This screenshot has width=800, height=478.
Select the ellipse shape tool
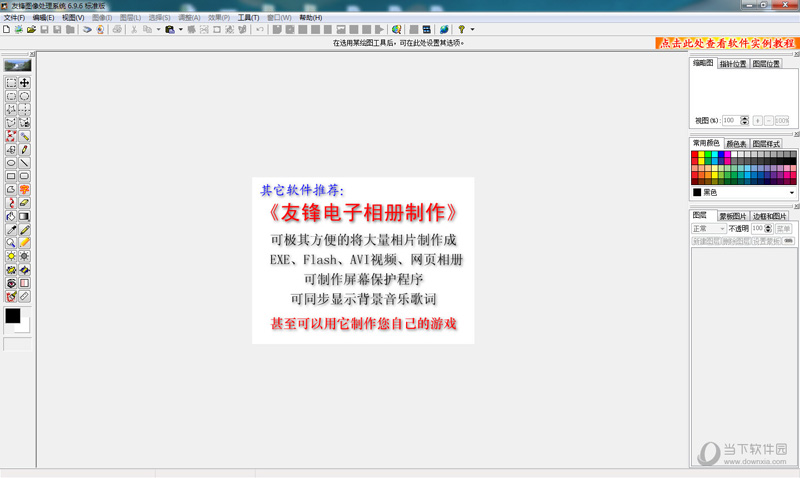11,163
